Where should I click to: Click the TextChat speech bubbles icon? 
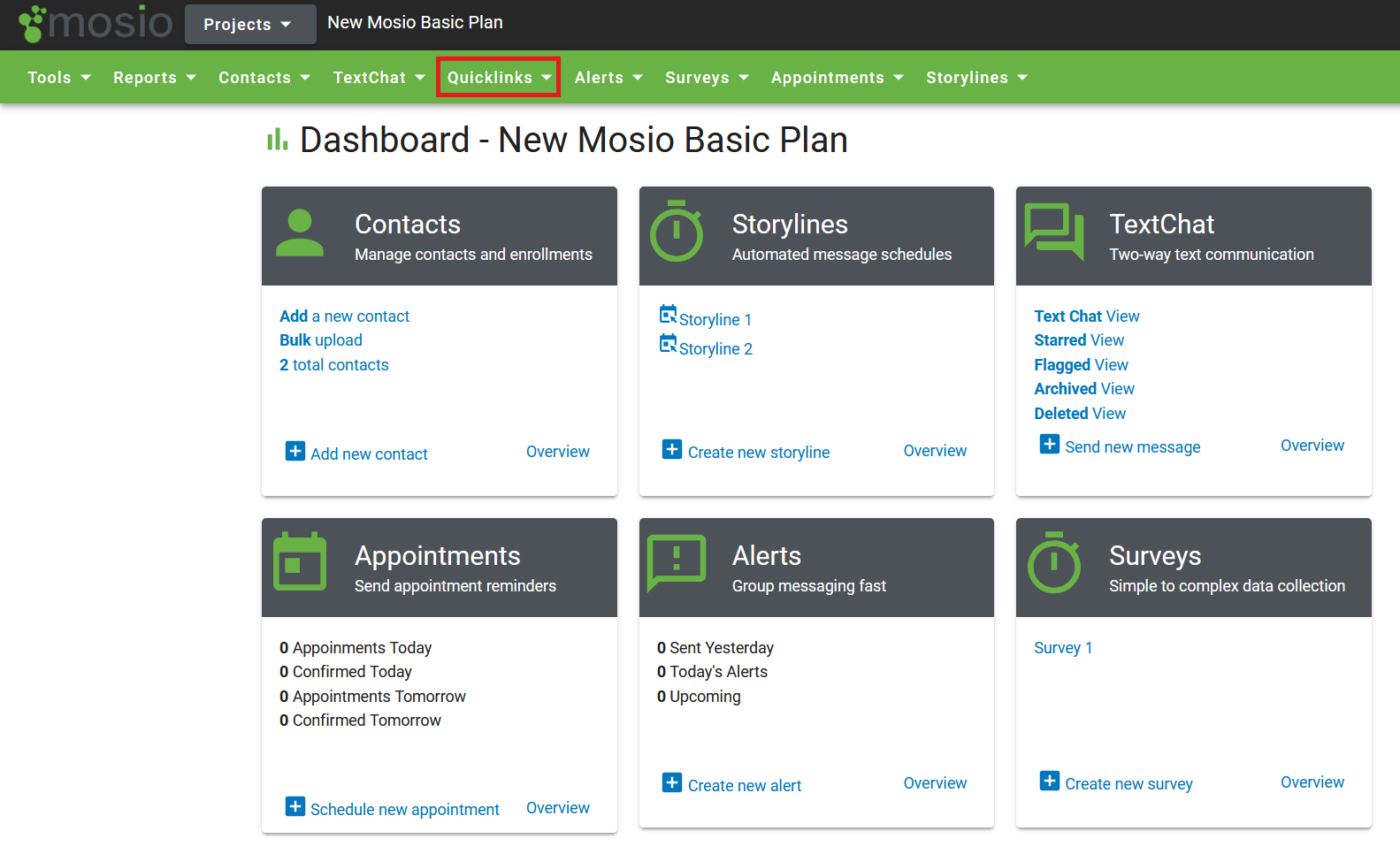click(1054, 232)
